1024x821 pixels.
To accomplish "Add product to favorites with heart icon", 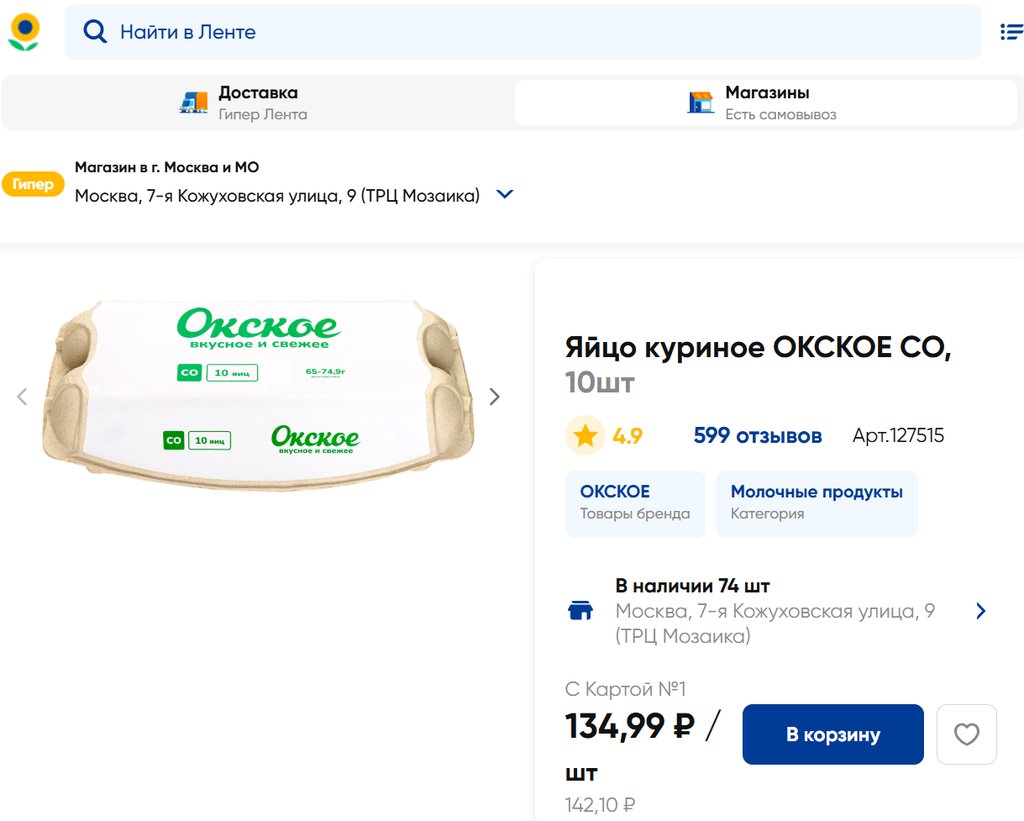I will (x=966, y=735).
